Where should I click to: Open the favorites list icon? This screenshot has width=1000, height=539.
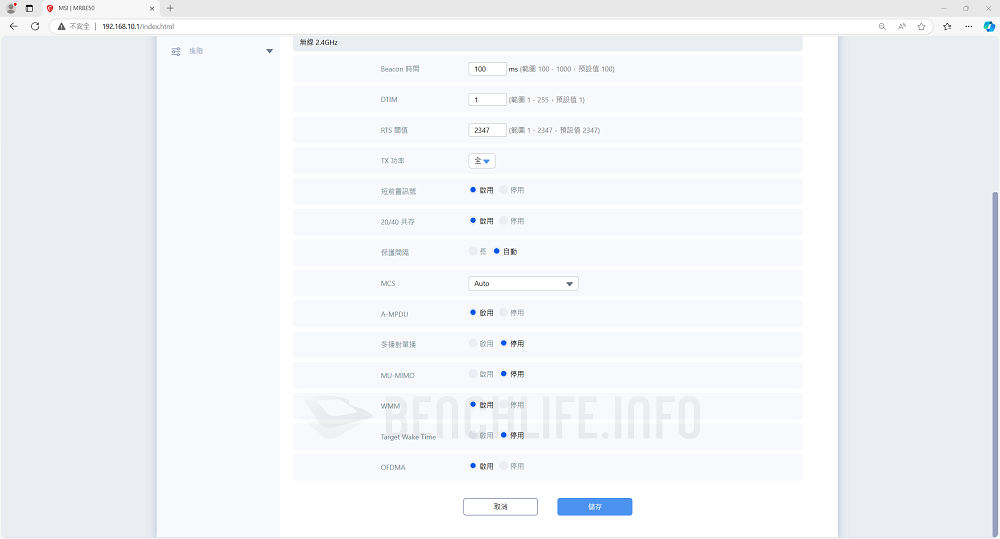(x=947, y=26)
